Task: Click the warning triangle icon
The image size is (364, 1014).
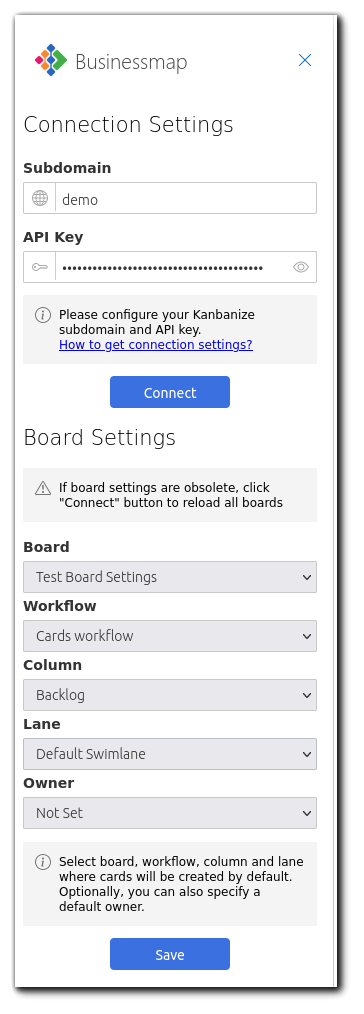Action: click(x=43, y=488)
